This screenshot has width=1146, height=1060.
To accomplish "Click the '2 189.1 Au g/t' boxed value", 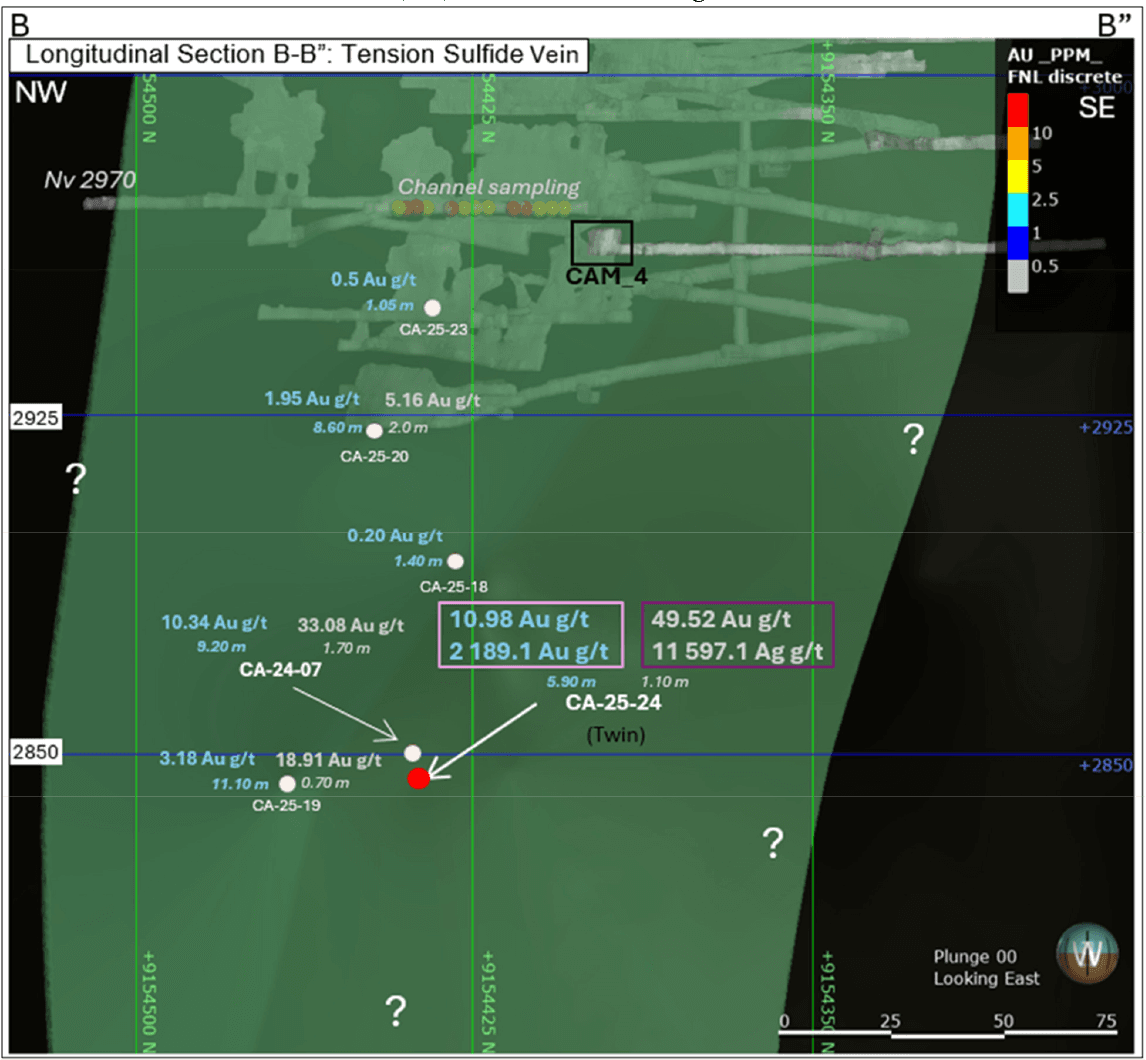I will click(528, 651).
